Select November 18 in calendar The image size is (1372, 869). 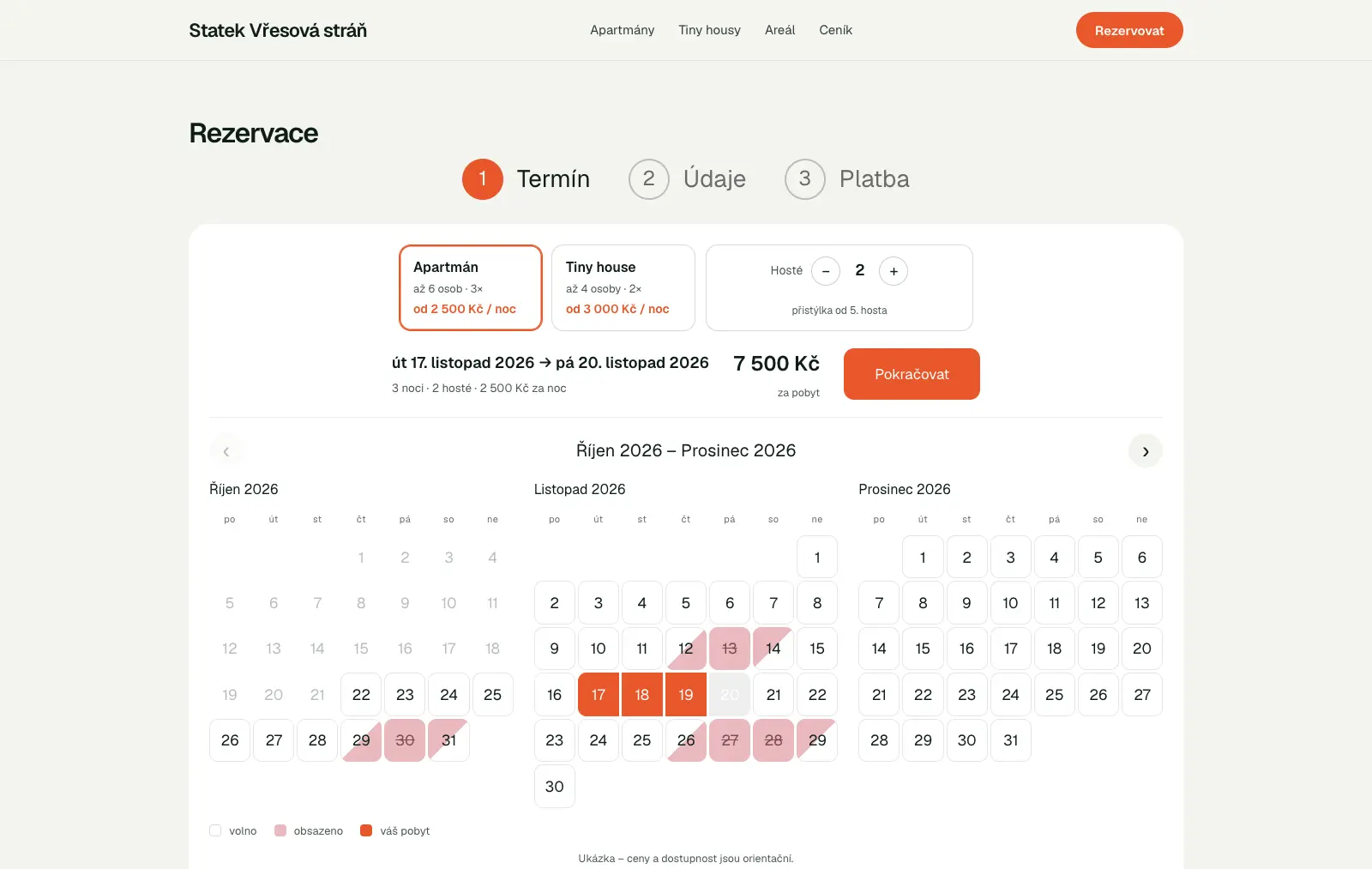(642, 695)
